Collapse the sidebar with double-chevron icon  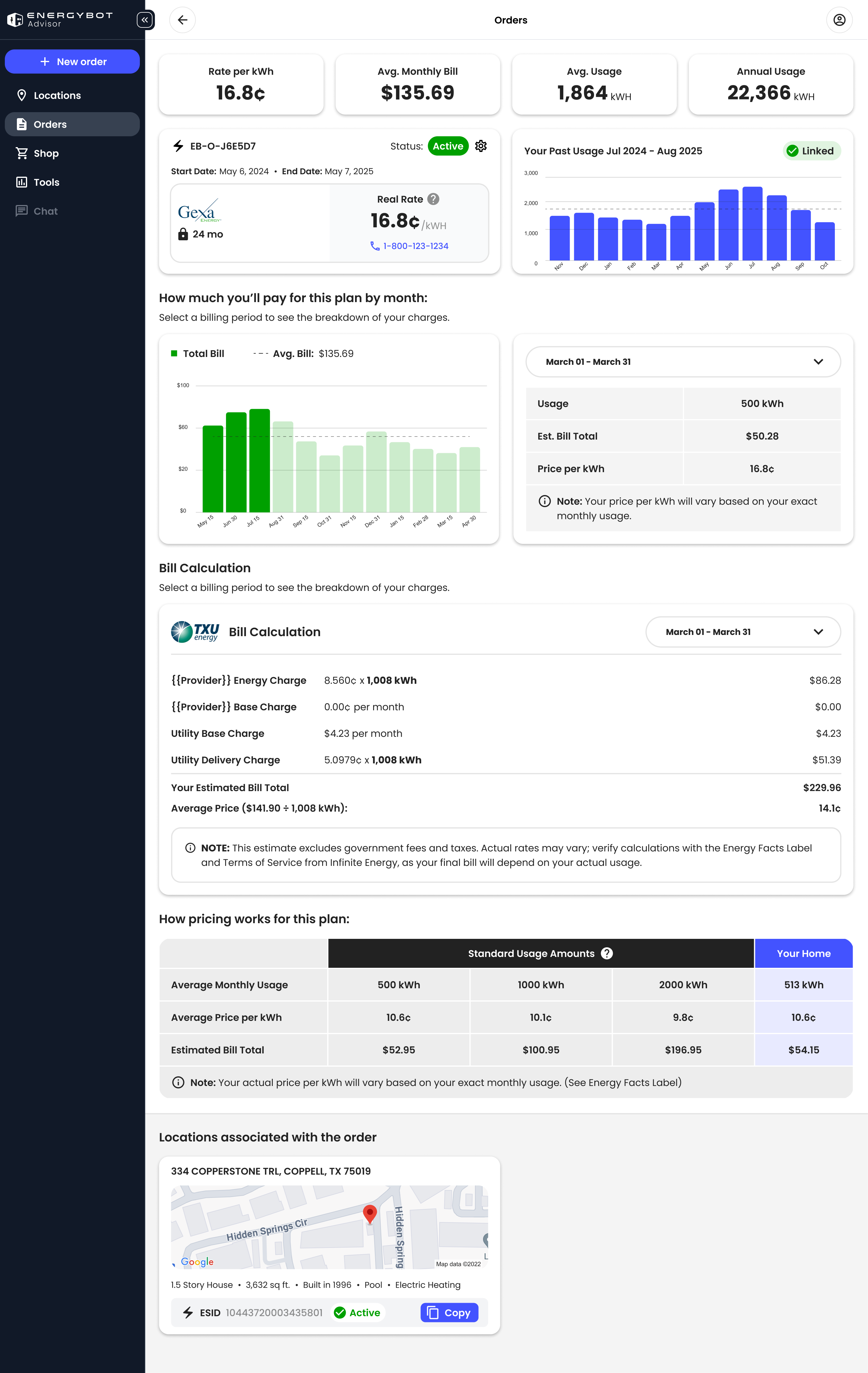point(145,20)
